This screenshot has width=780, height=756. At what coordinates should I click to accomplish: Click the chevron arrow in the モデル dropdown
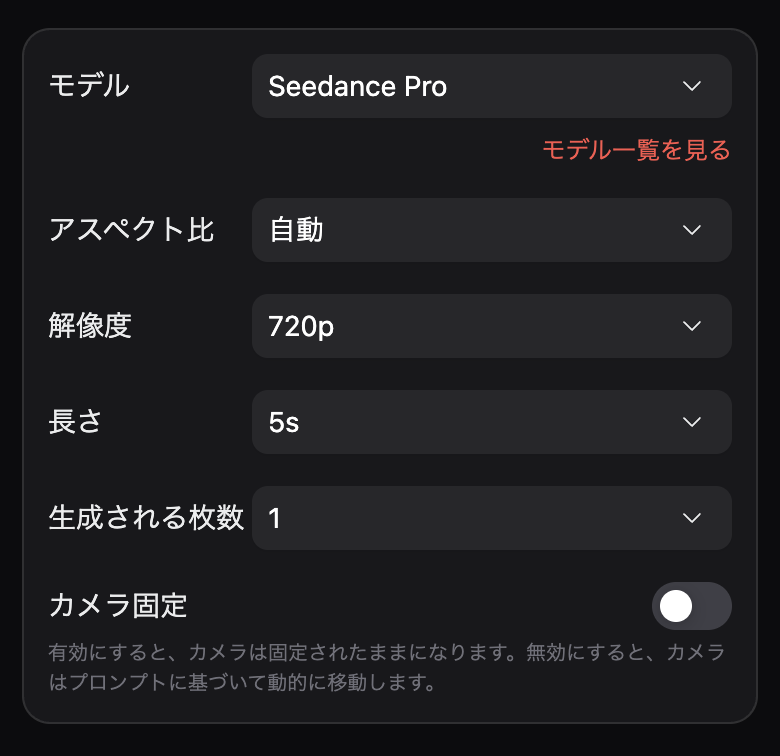tap(692, 86)
